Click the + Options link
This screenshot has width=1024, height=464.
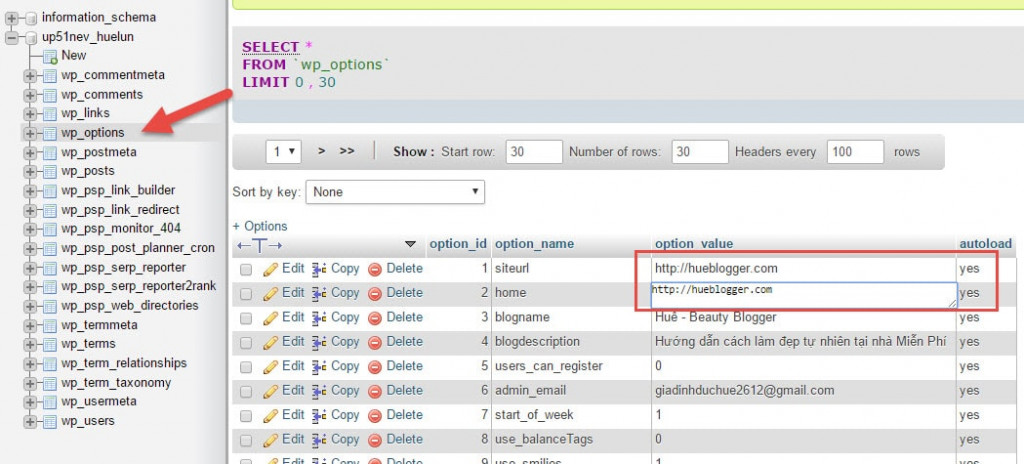click(260, 226)
